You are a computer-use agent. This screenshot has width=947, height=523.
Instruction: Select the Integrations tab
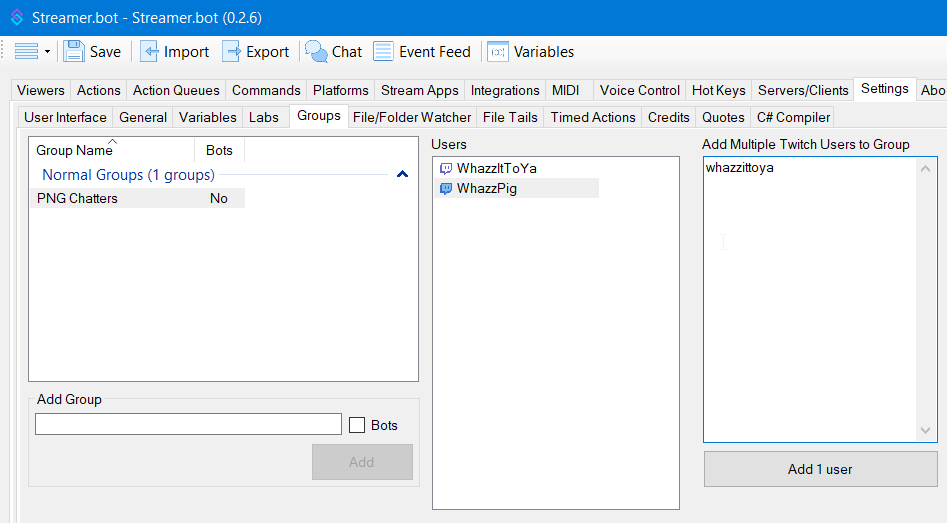pos(505,90)
